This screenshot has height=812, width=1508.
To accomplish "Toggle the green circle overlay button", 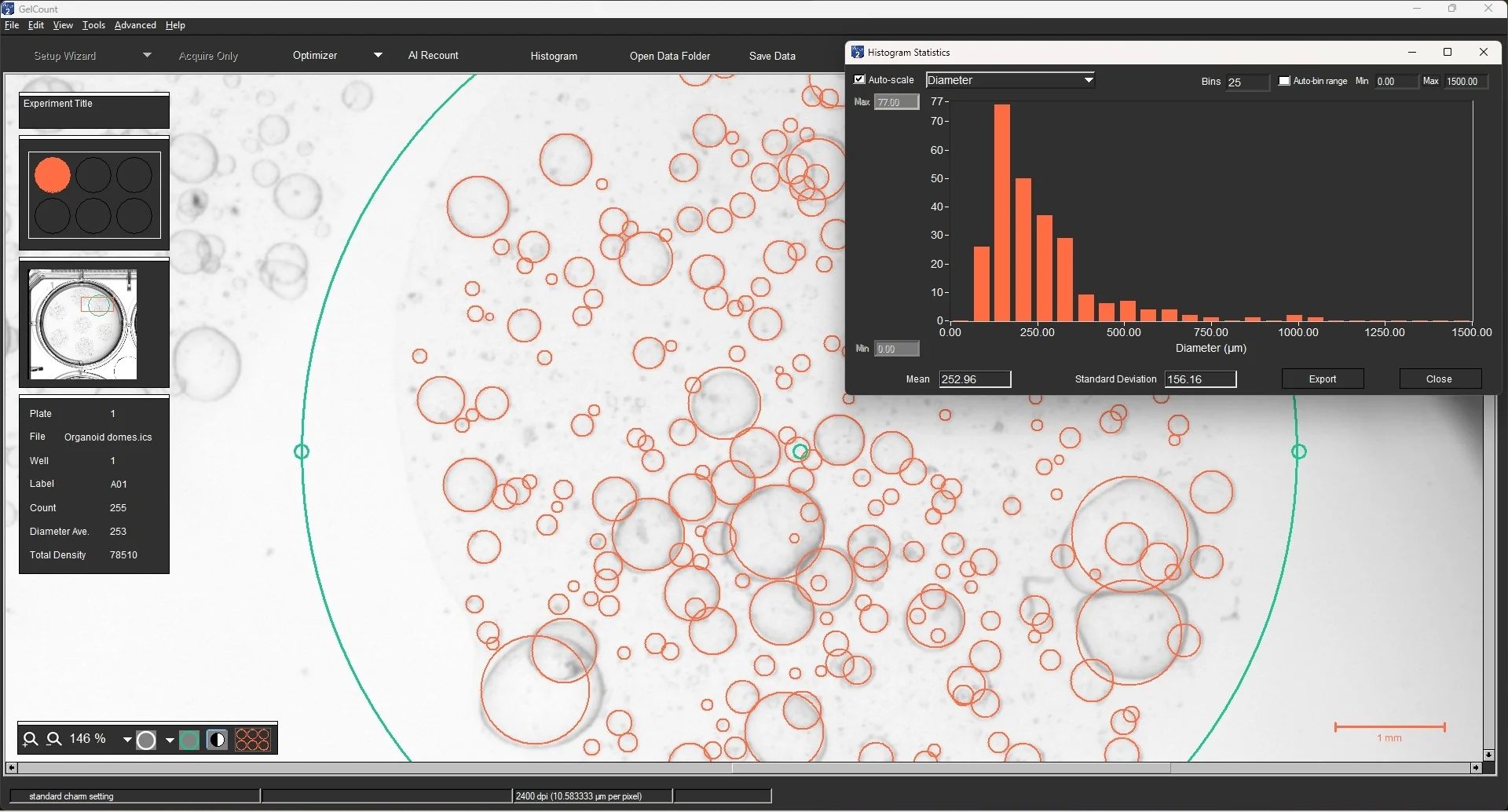I will [189, 740].
